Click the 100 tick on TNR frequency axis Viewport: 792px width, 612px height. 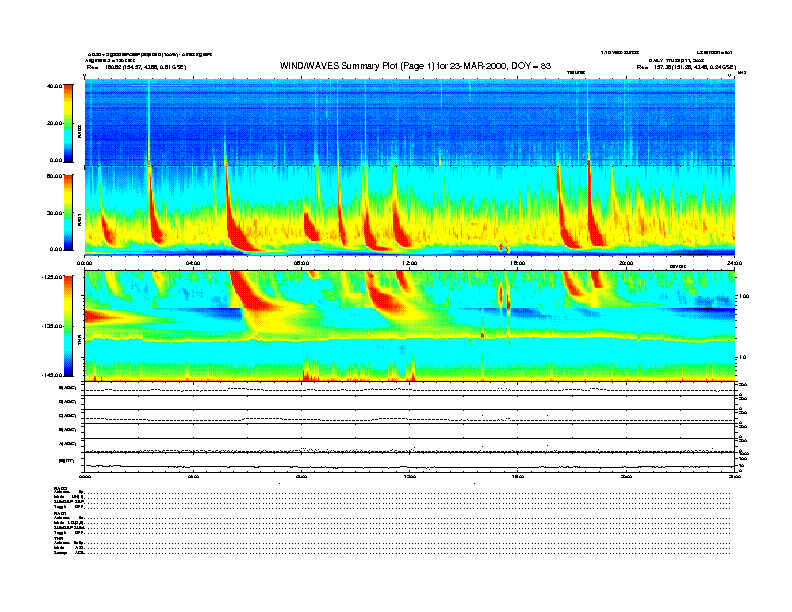pyautogui.click(x=746, y=296)
